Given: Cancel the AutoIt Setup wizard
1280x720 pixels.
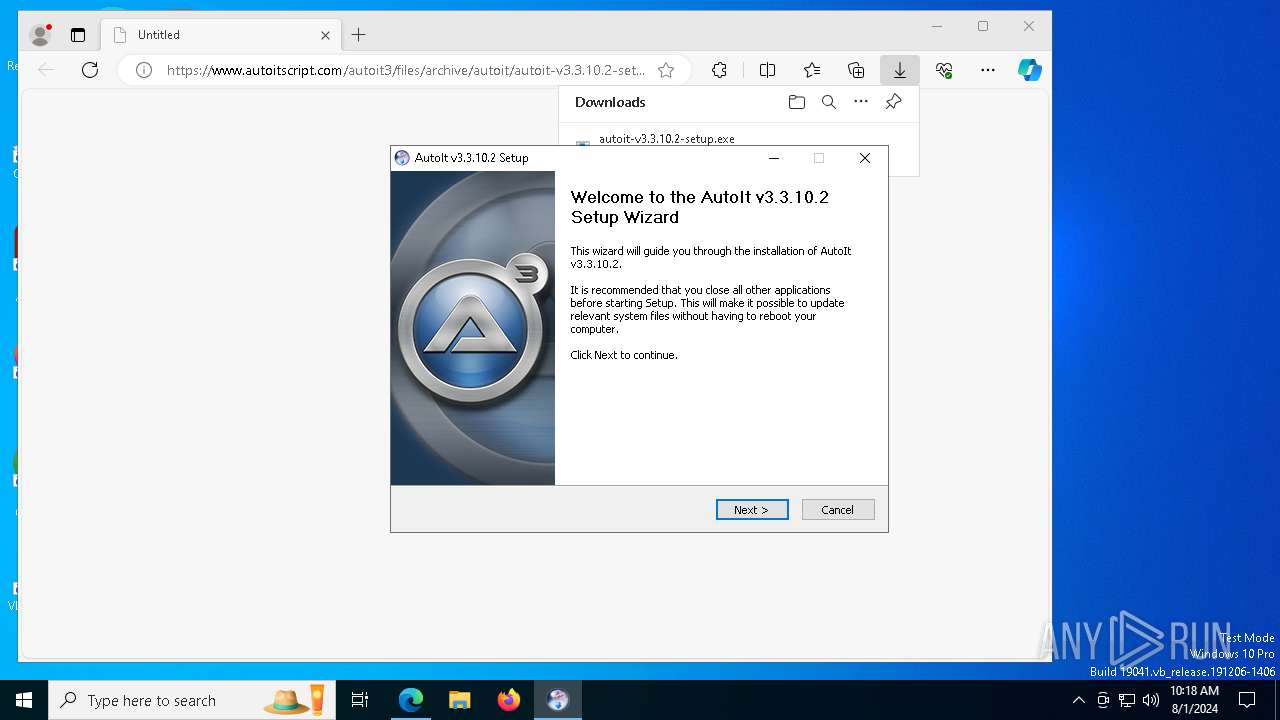Looking at the screenshot, I should (838, 510).
